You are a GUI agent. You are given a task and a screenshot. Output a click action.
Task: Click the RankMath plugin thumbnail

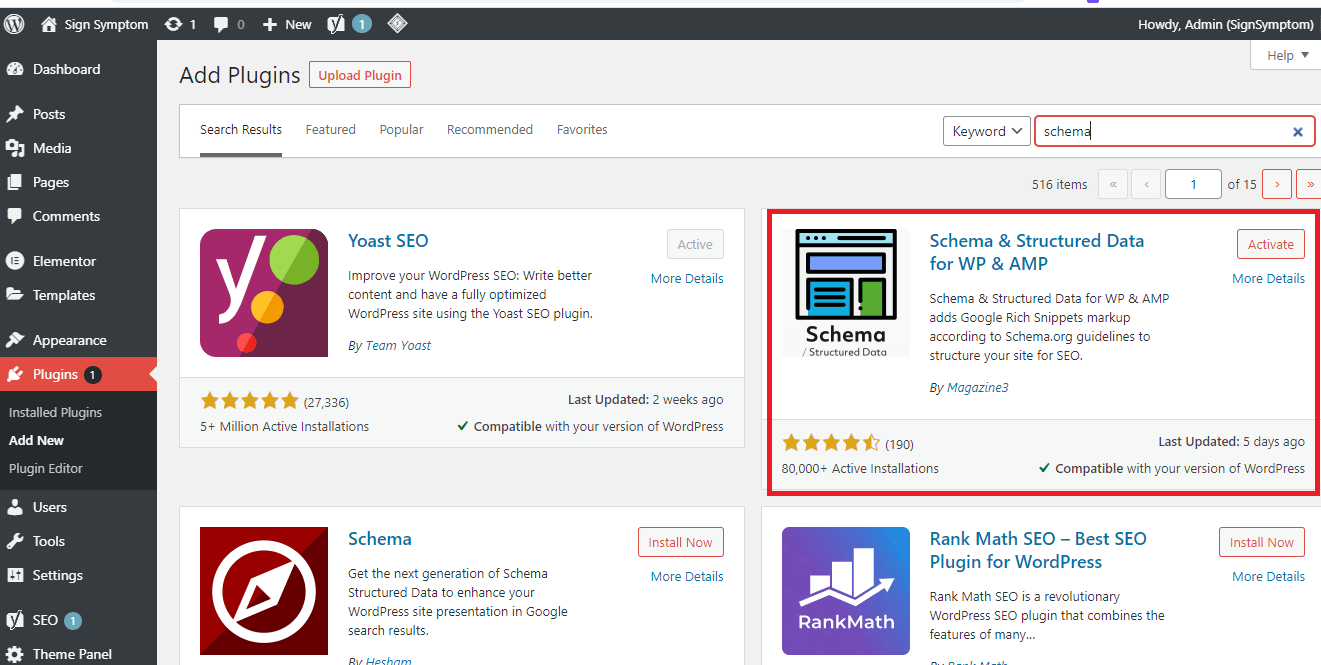846,591
